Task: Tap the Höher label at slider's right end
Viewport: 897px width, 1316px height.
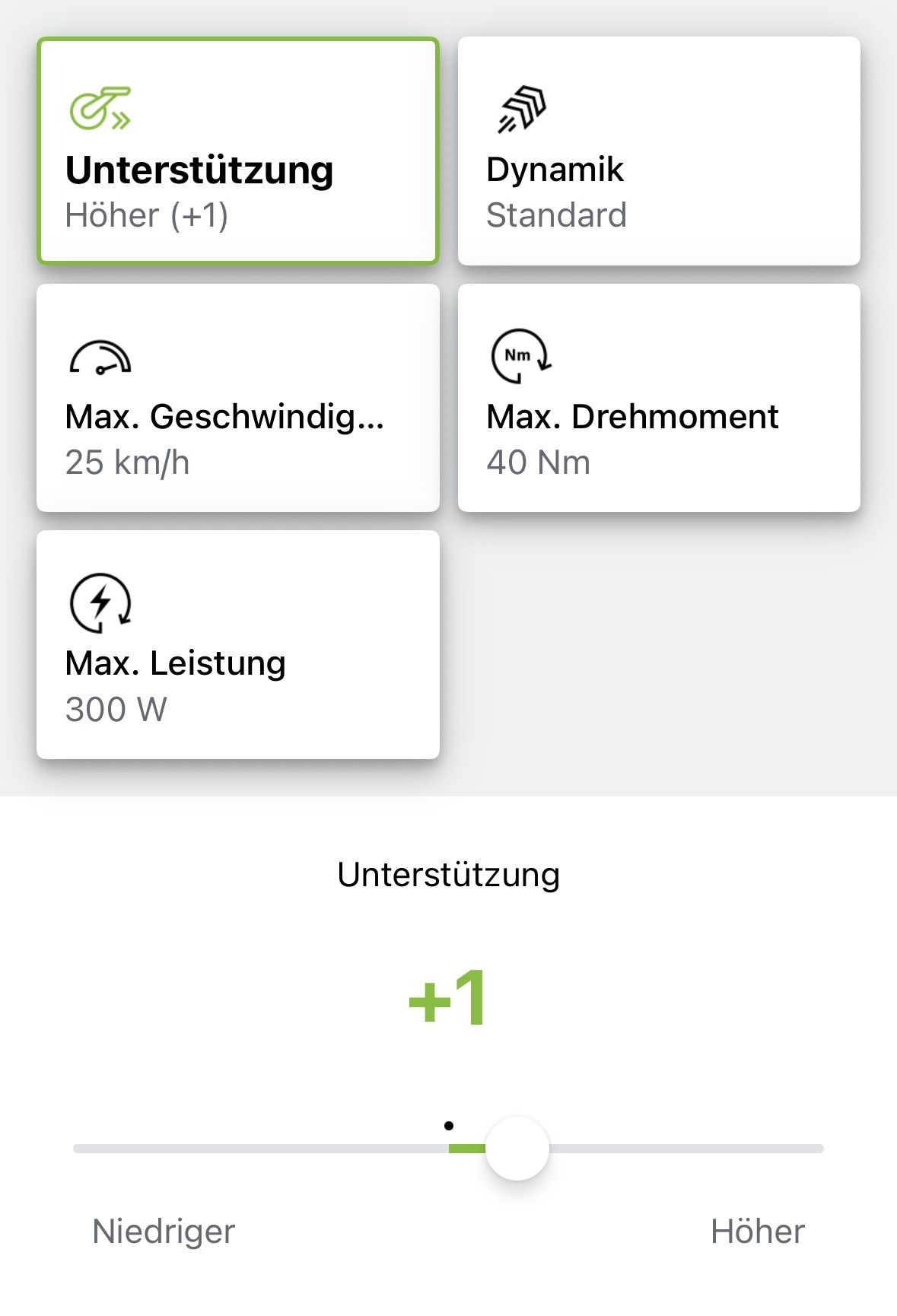Action: [757, 1231]
